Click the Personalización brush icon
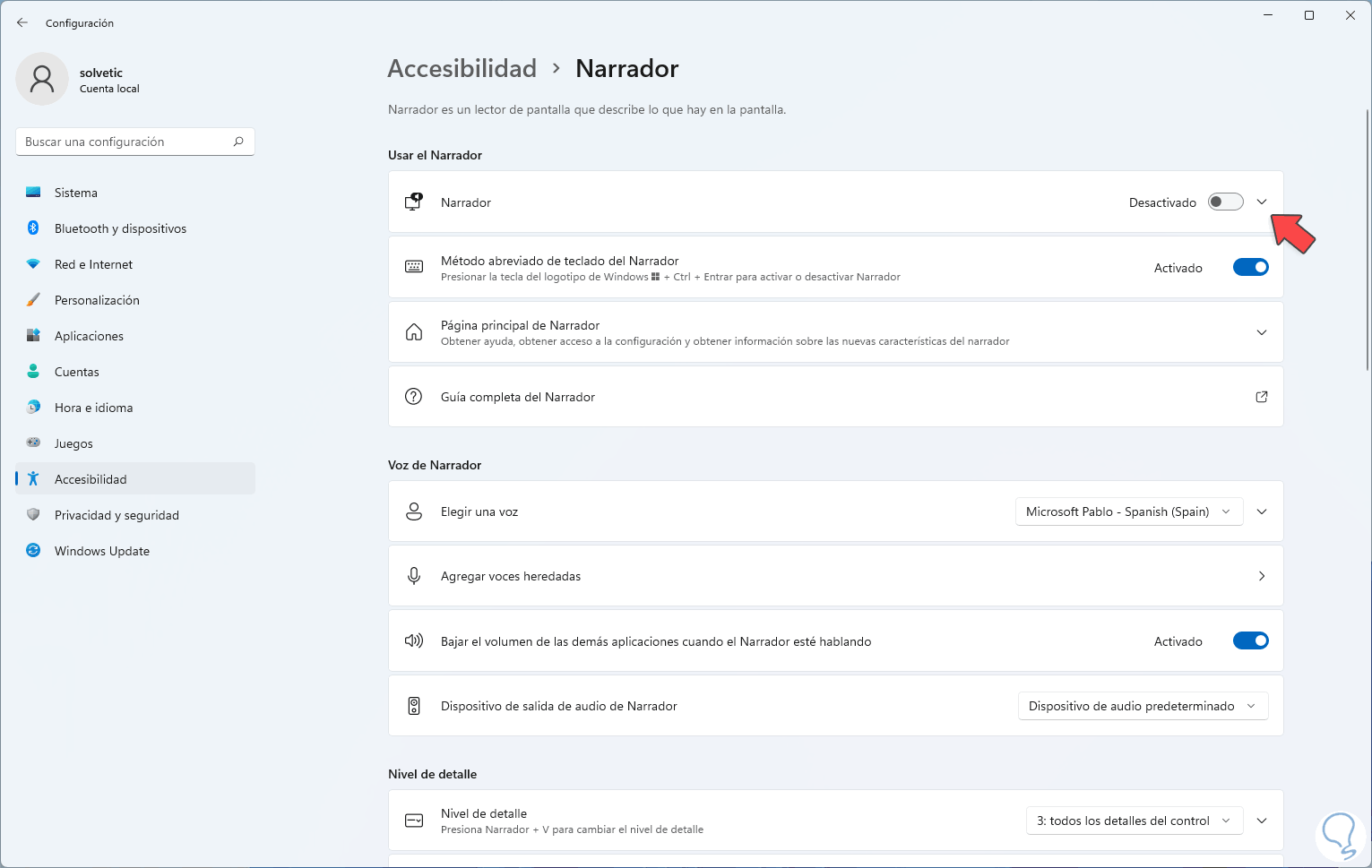Viewport: 1372px width, 868px height. click(x=33, y=300)
